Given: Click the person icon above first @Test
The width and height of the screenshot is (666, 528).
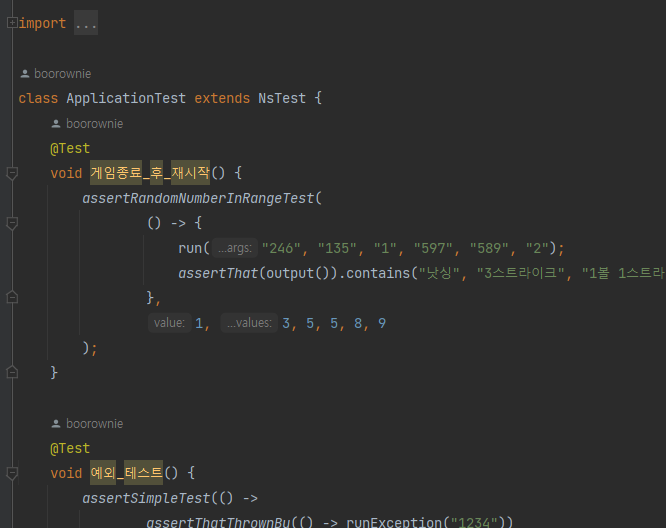Looking at the screenshot, I should coord(56,124).
